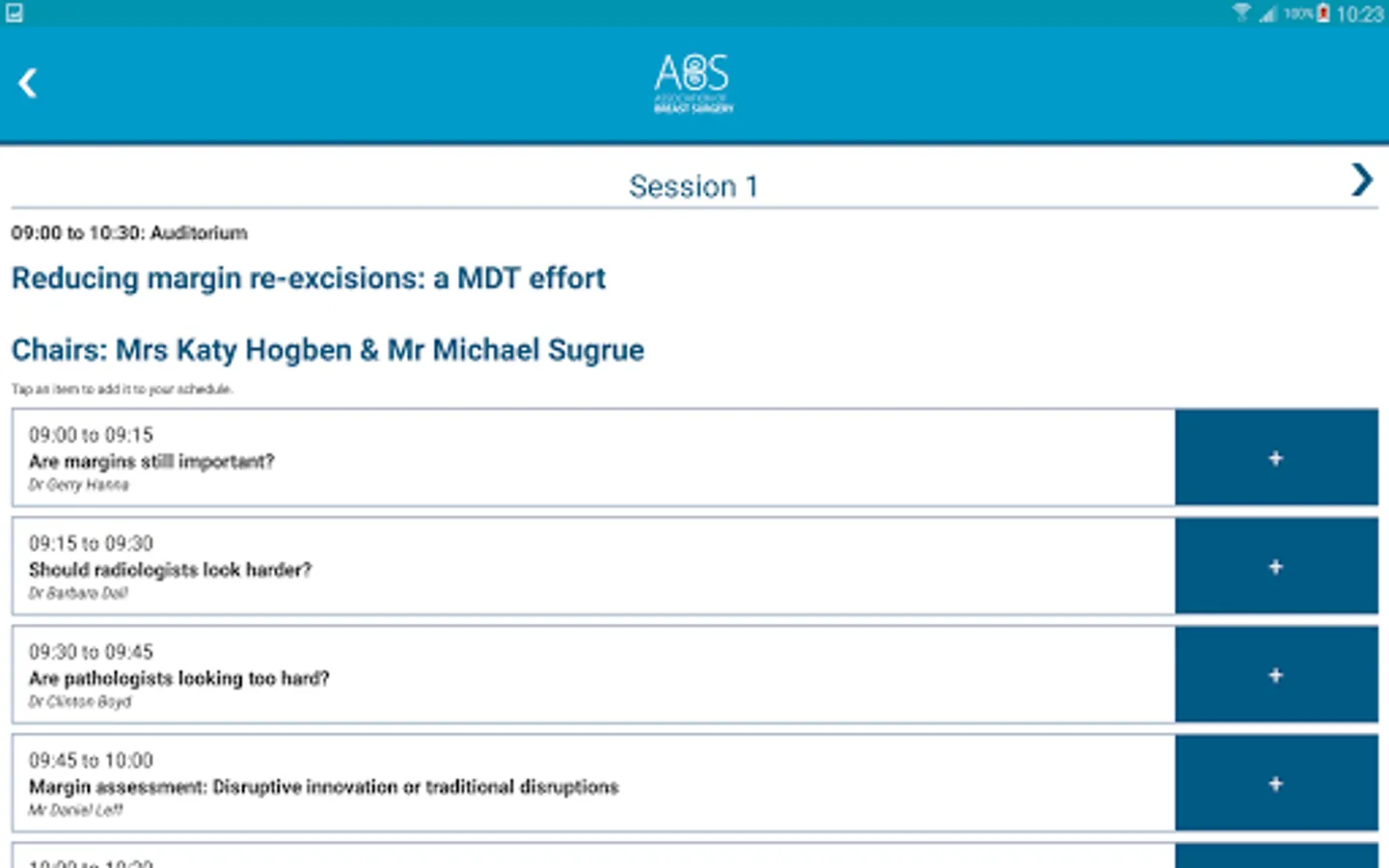Viewport: 1389px width, 868px height.
Task: Add Margin assessment talk via plus button
Action: (x=1275, y=784)
